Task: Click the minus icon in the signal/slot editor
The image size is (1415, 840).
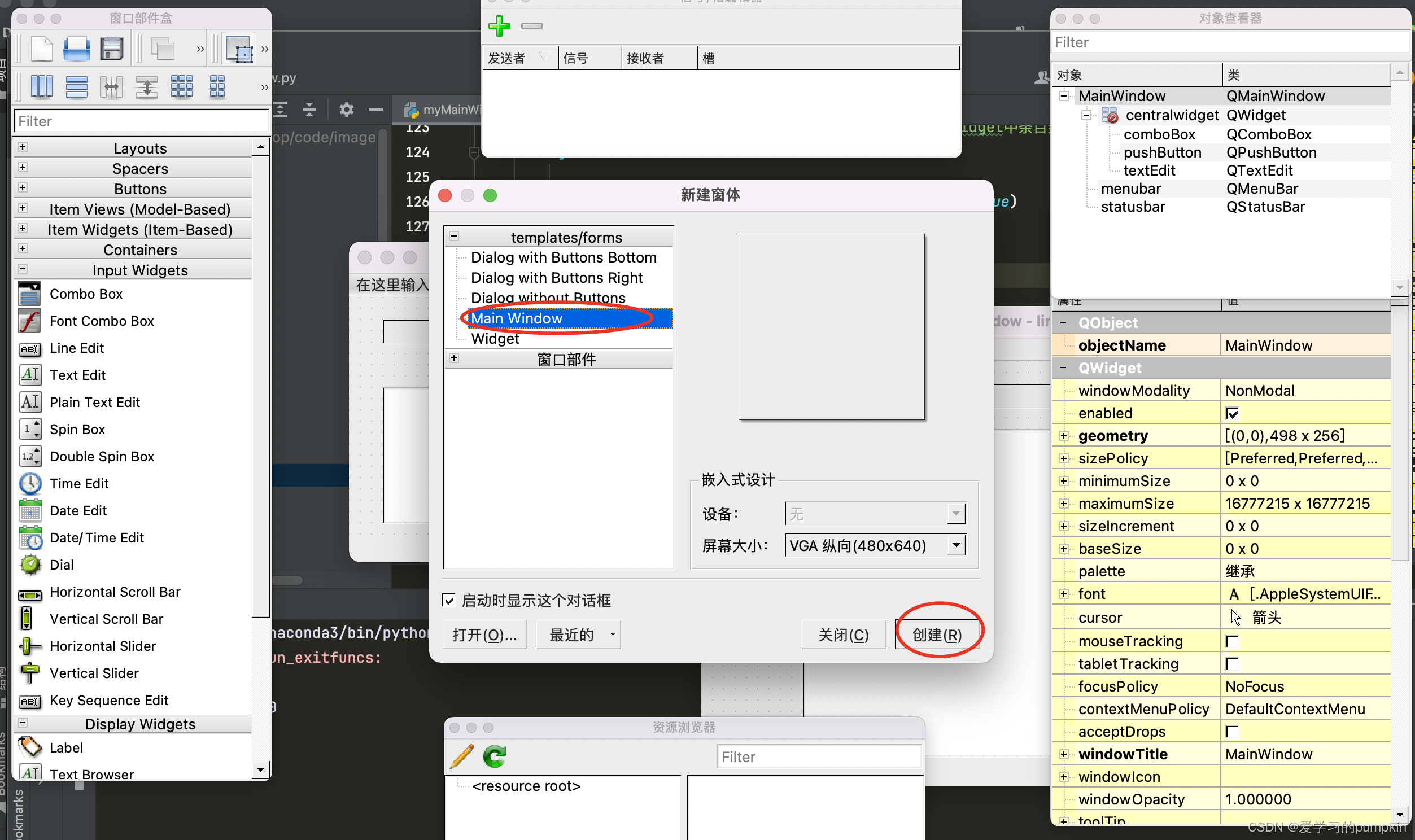Action: tap(531, 26)
